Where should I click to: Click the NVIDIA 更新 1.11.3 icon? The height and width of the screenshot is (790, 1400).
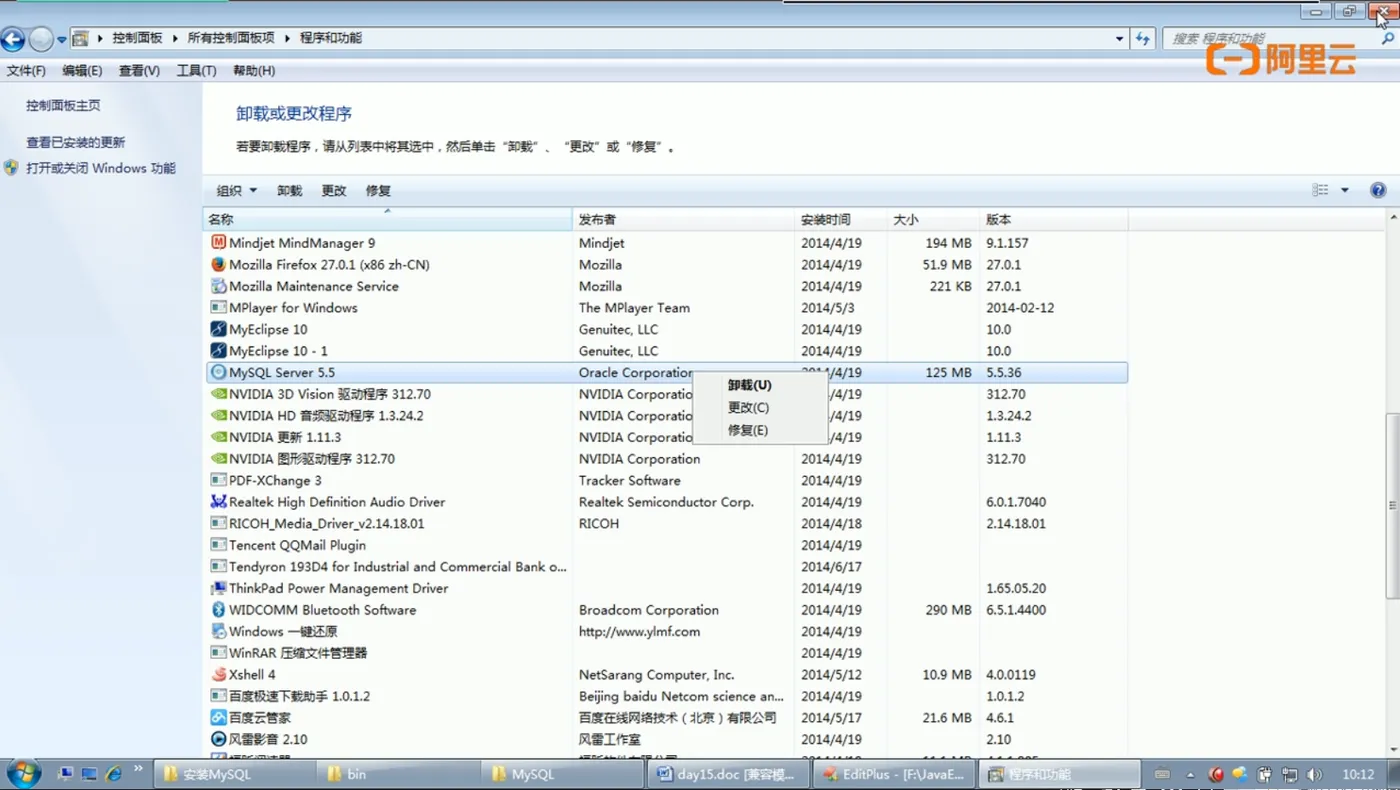pos(218,437)
